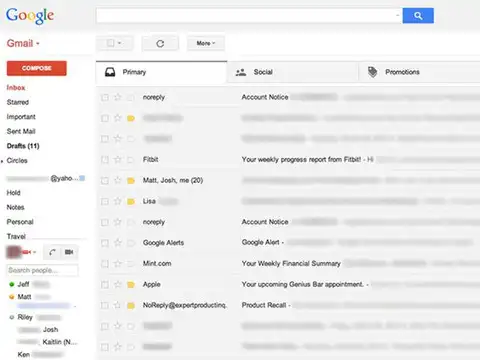480x360 pixels.
Task: Click the Search people input field
Action: pyautogui.click(x=42, y=270)
